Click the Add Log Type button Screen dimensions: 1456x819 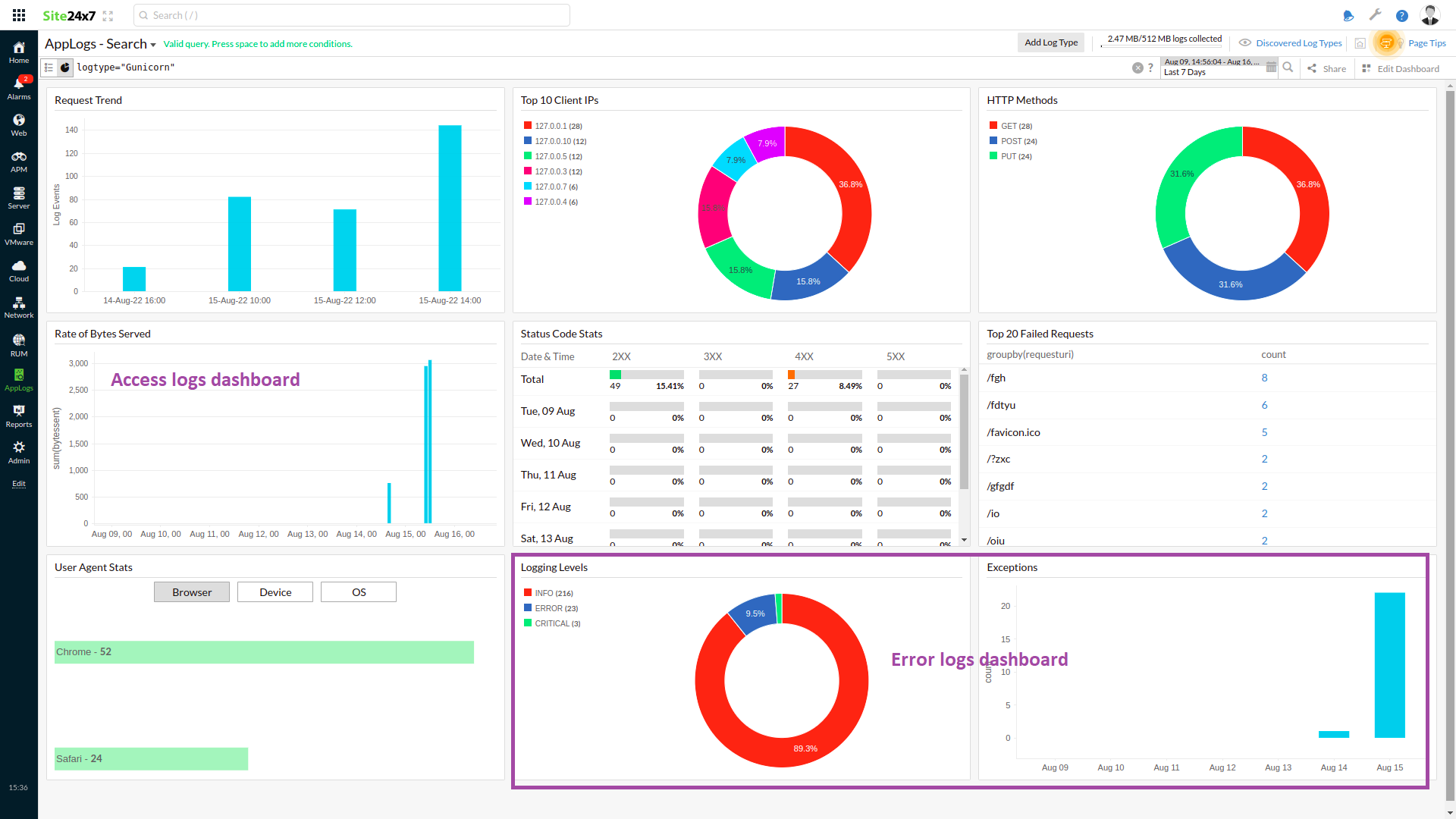pyautogui.click(x=1051, y=42)
